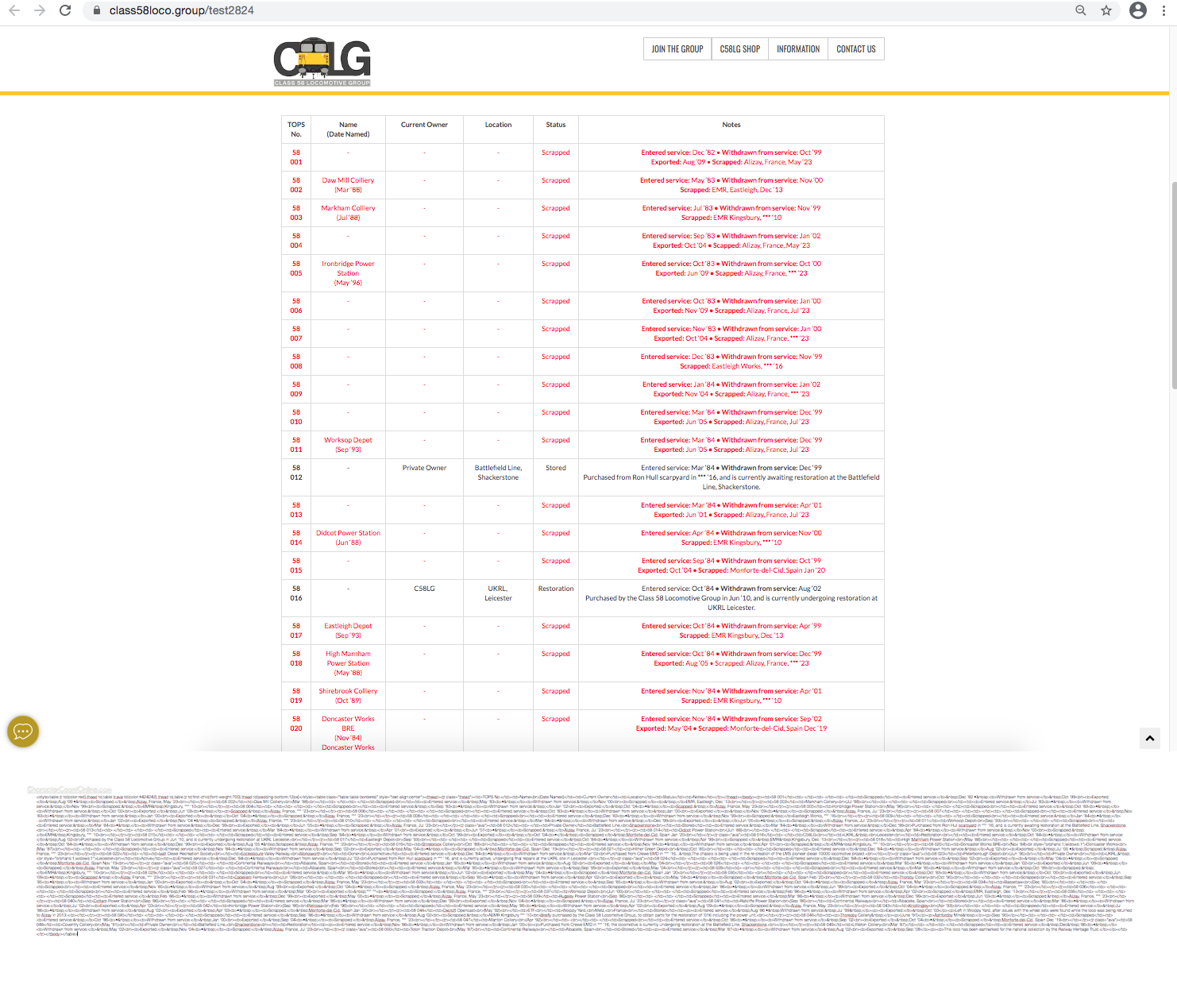This screenshot has height=1008, width=1177.
Task: Click the UKRL, Leicester location cell
Action: point(498,598)
